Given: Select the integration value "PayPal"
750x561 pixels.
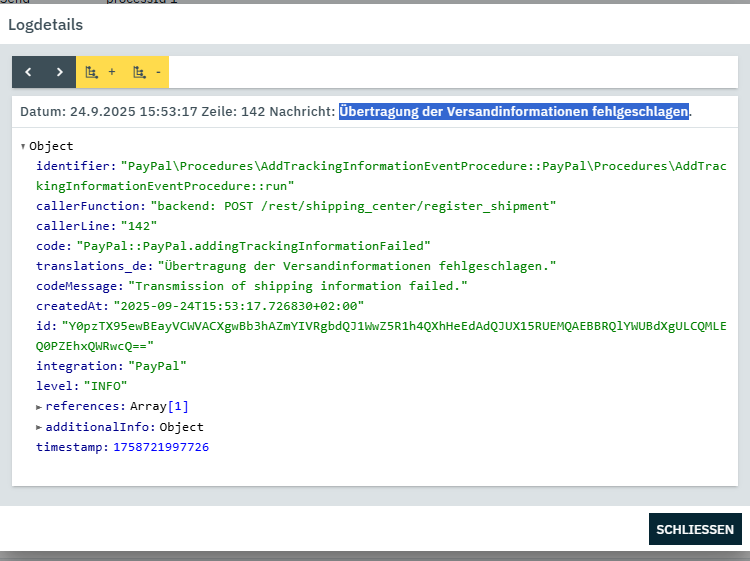Looking at the screenshot, I should [157, 366].
